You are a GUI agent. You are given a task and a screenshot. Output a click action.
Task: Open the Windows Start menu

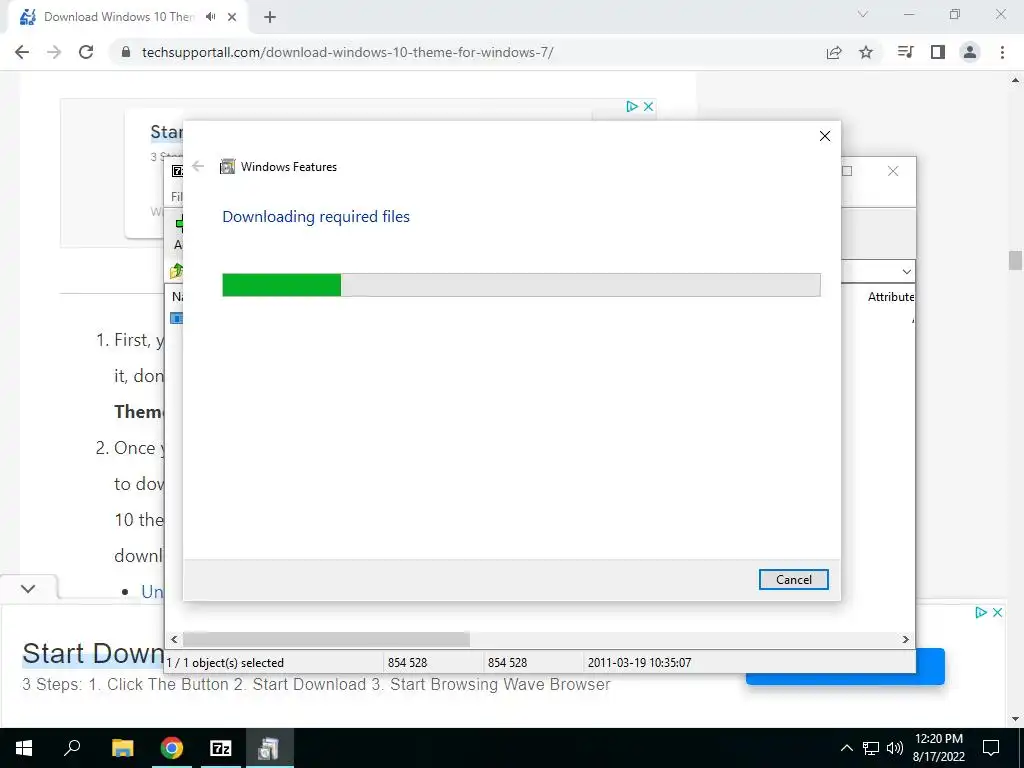click(24, 748)
